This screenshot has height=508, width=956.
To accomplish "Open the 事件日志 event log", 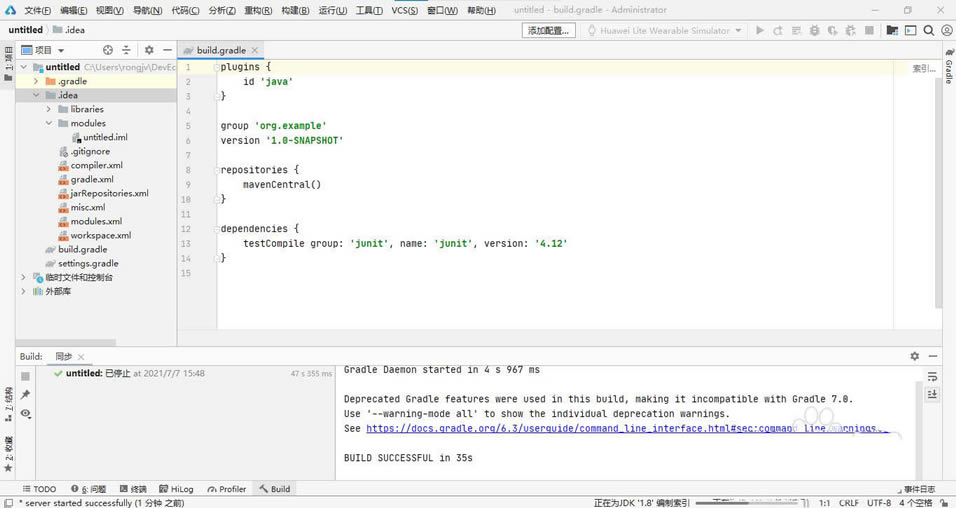I will [x=916, y=489].
